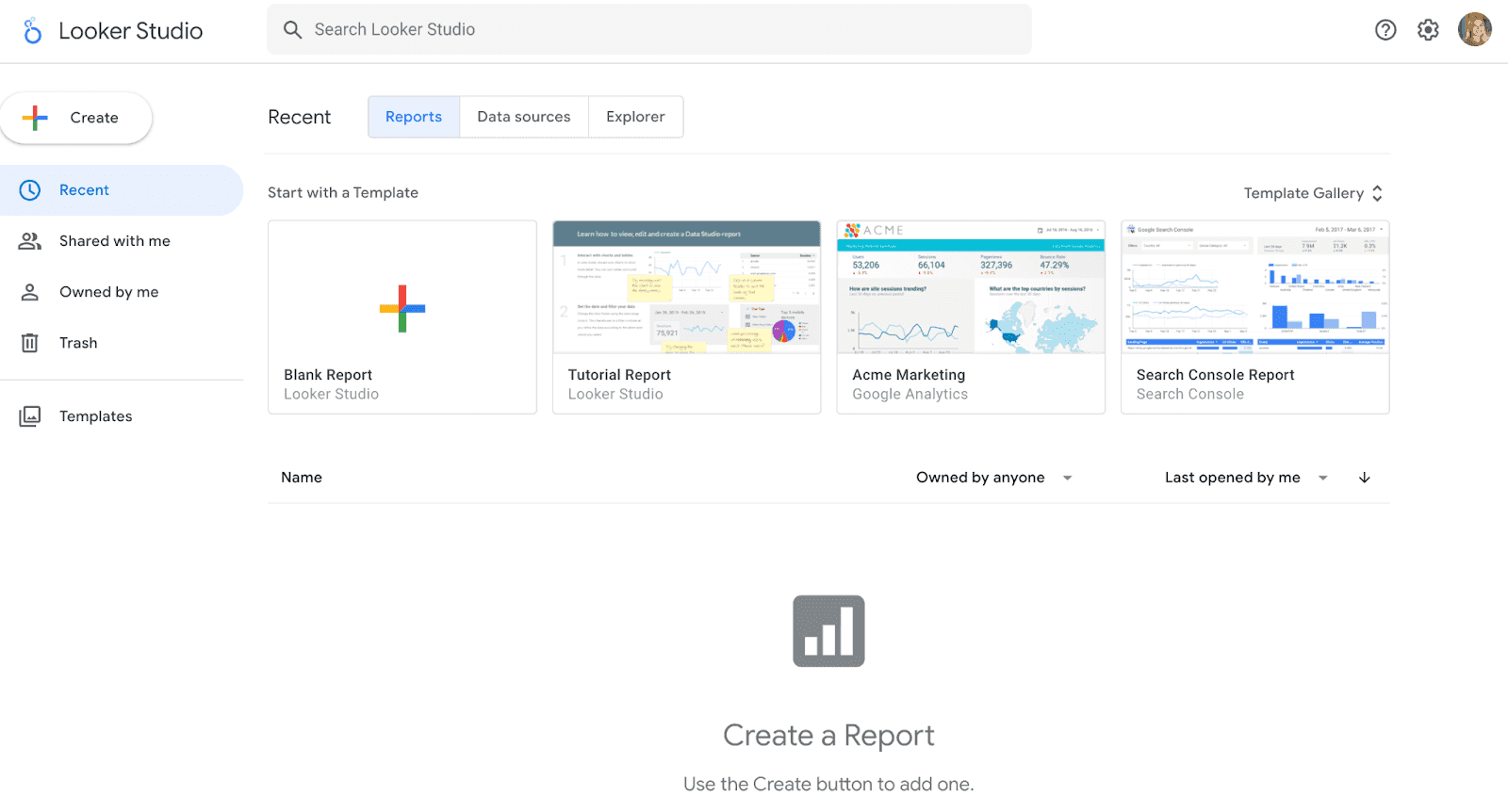1508x812 pixels.
Task: Go to Owned by me
Action: [x=108, y=292]
